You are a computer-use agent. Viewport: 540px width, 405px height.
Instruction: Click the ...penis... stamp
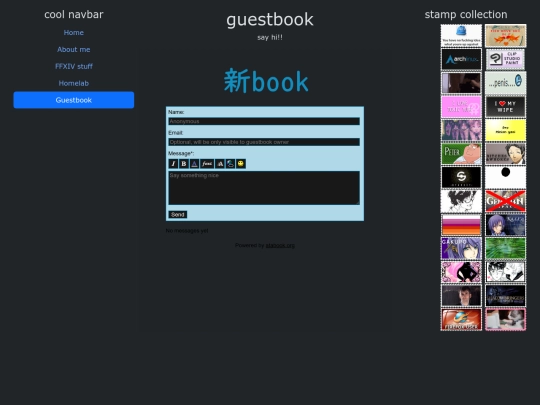(505, 83)
